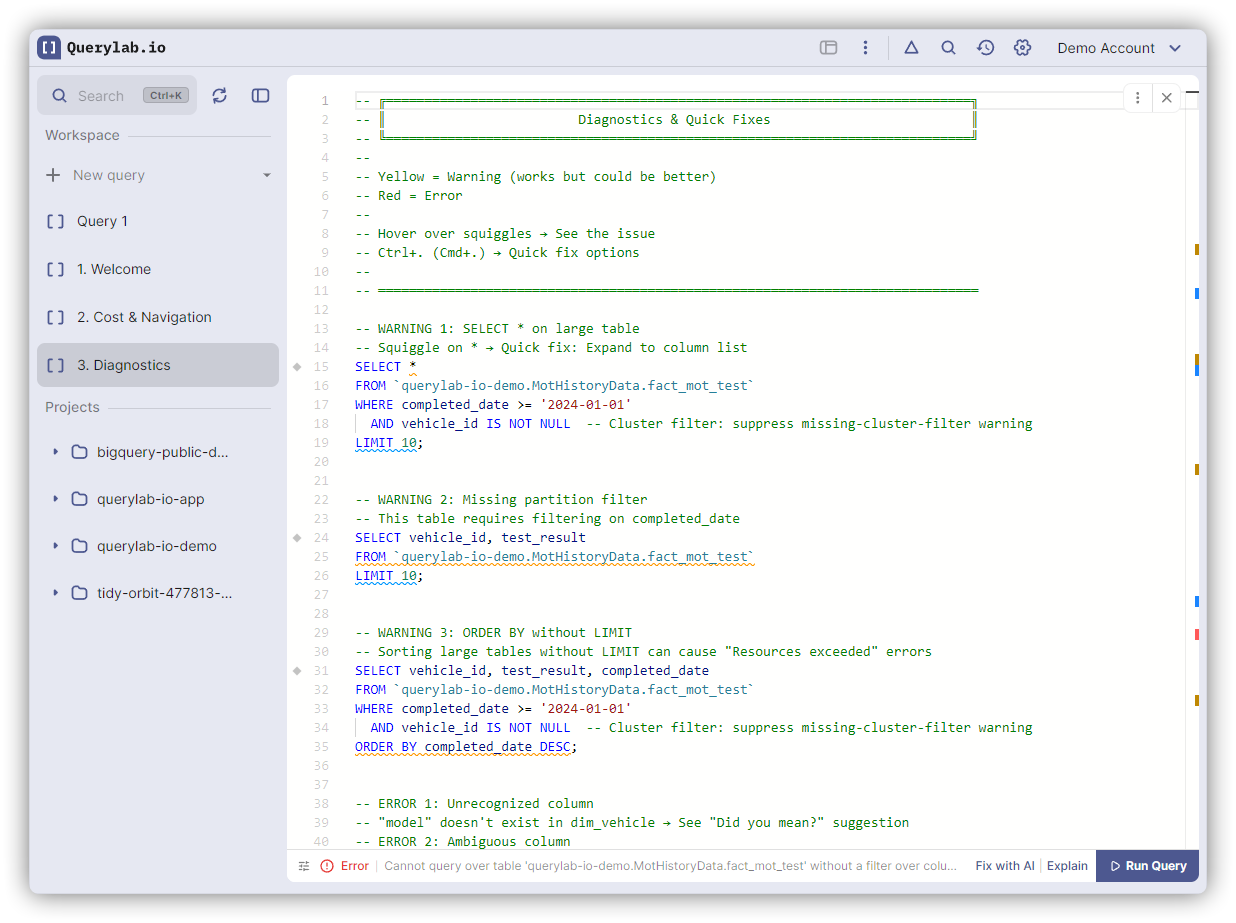Open the Query 1 item
The width and height of the screenshot is (1236, 923).
coord(102,221)
